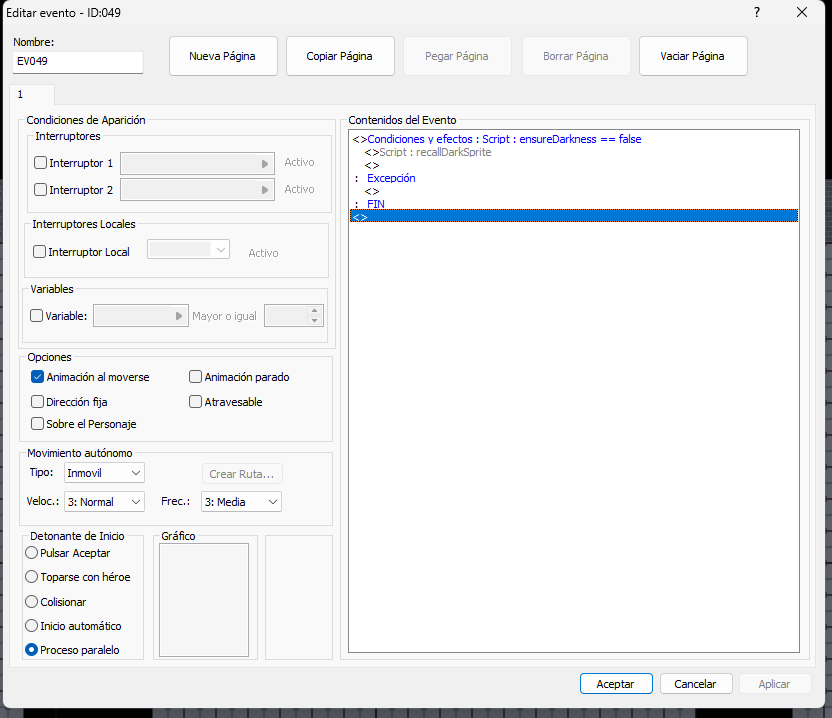Choose Inicio automático trigger option
The height and width of the screenshot is (718, 832).
33,626
